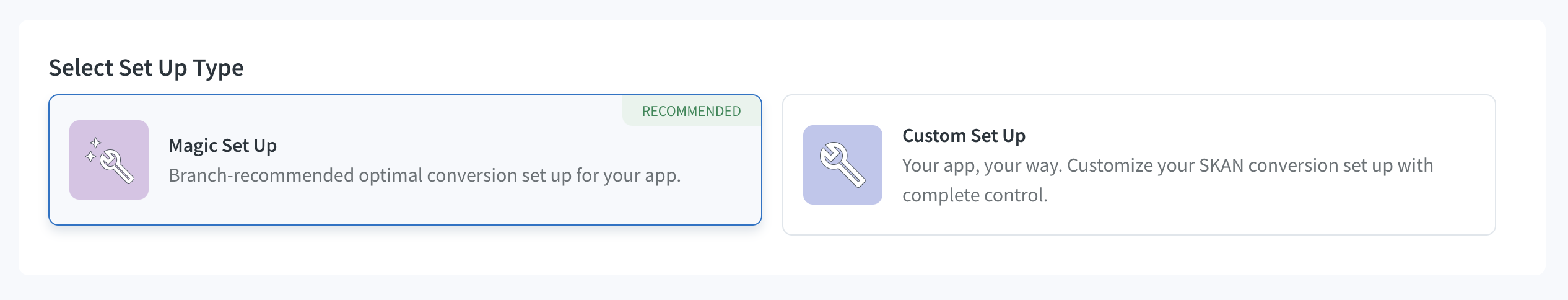
Task: Click the Custom Set Up title text
Action: pyautogui.click(x=964, y=136)
